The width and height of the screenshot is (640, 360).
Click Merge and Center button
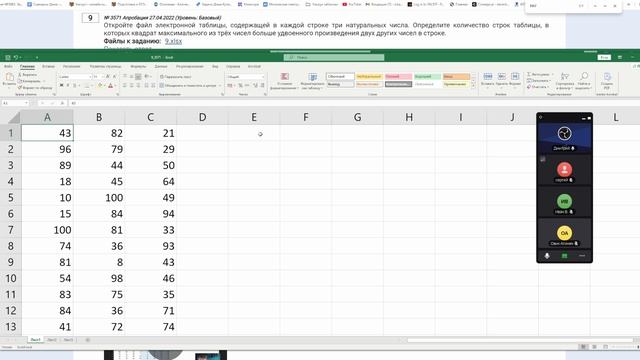click(x=188, y=85)
